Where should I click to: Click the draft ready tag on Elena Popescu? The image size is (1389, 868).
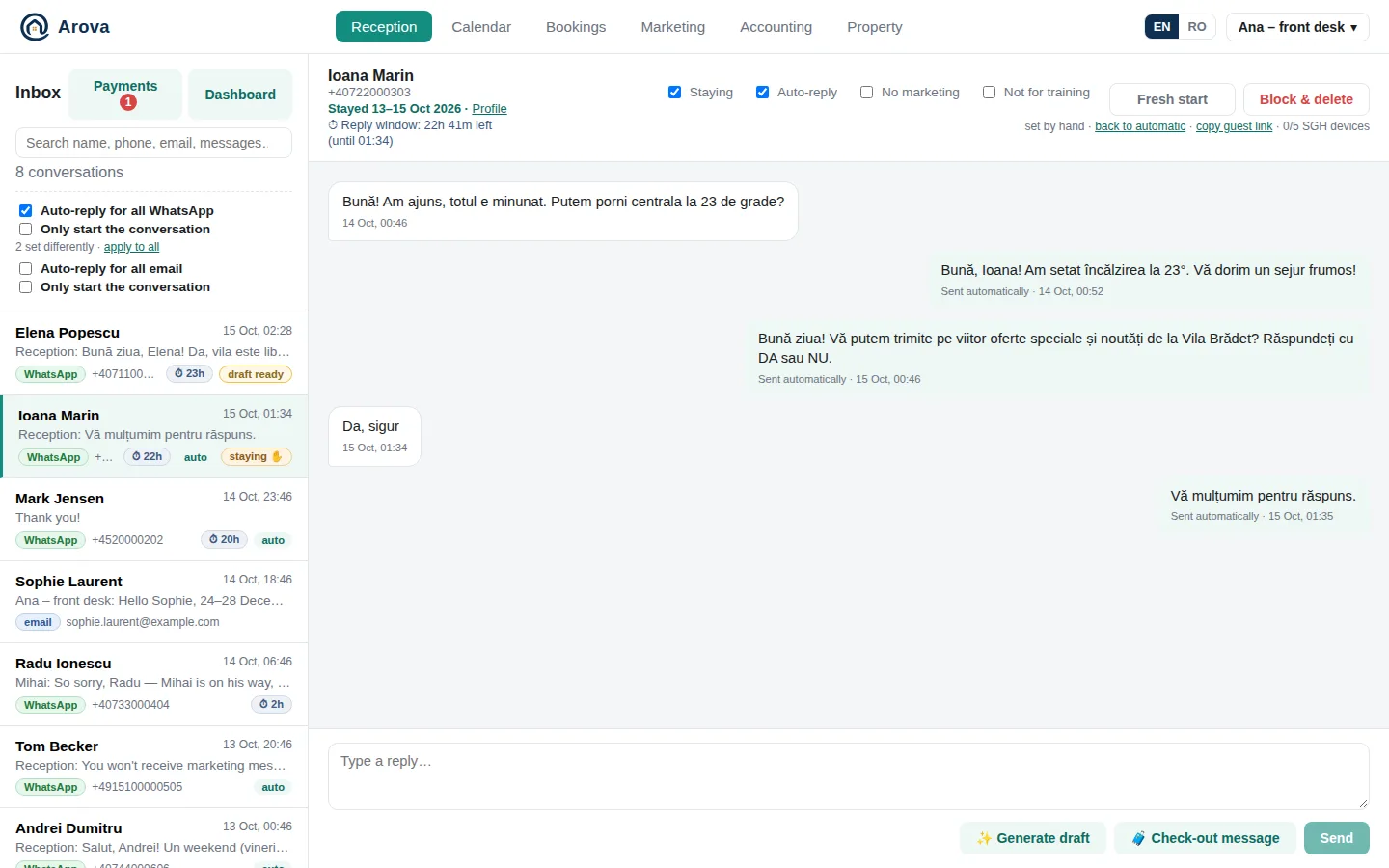[256, 374]
